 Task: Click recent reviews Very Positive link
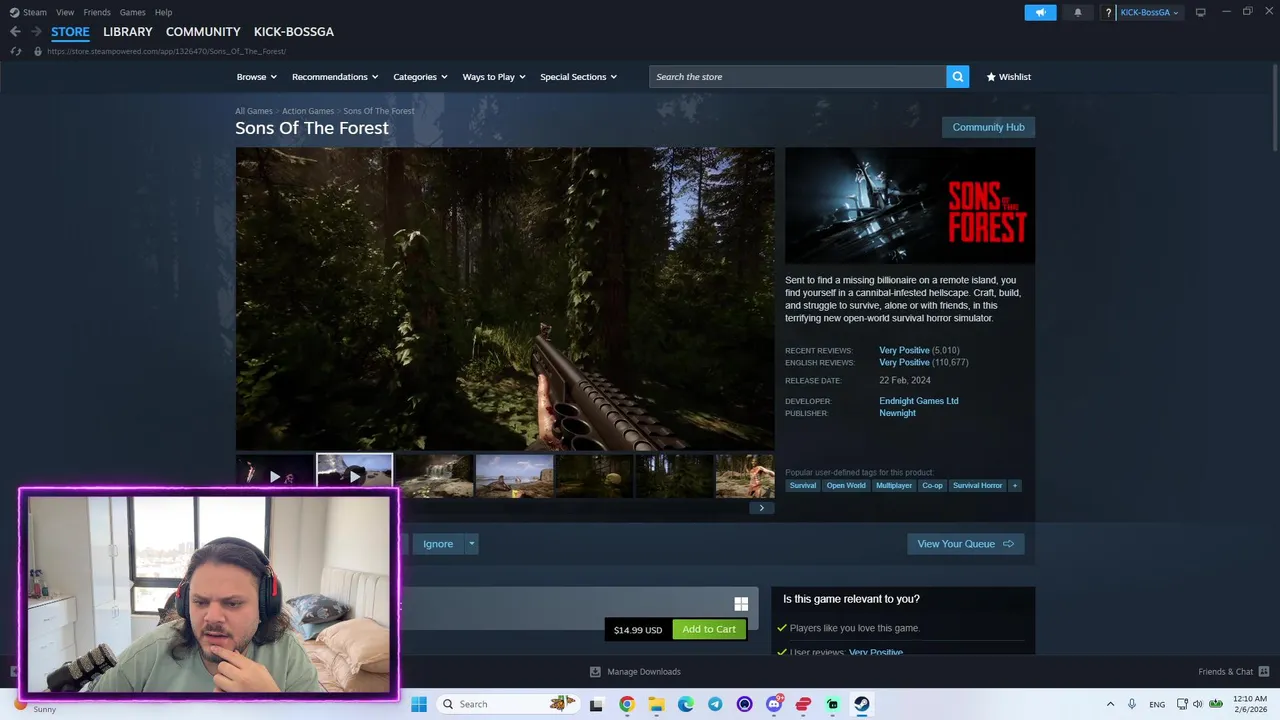(904, 351)
